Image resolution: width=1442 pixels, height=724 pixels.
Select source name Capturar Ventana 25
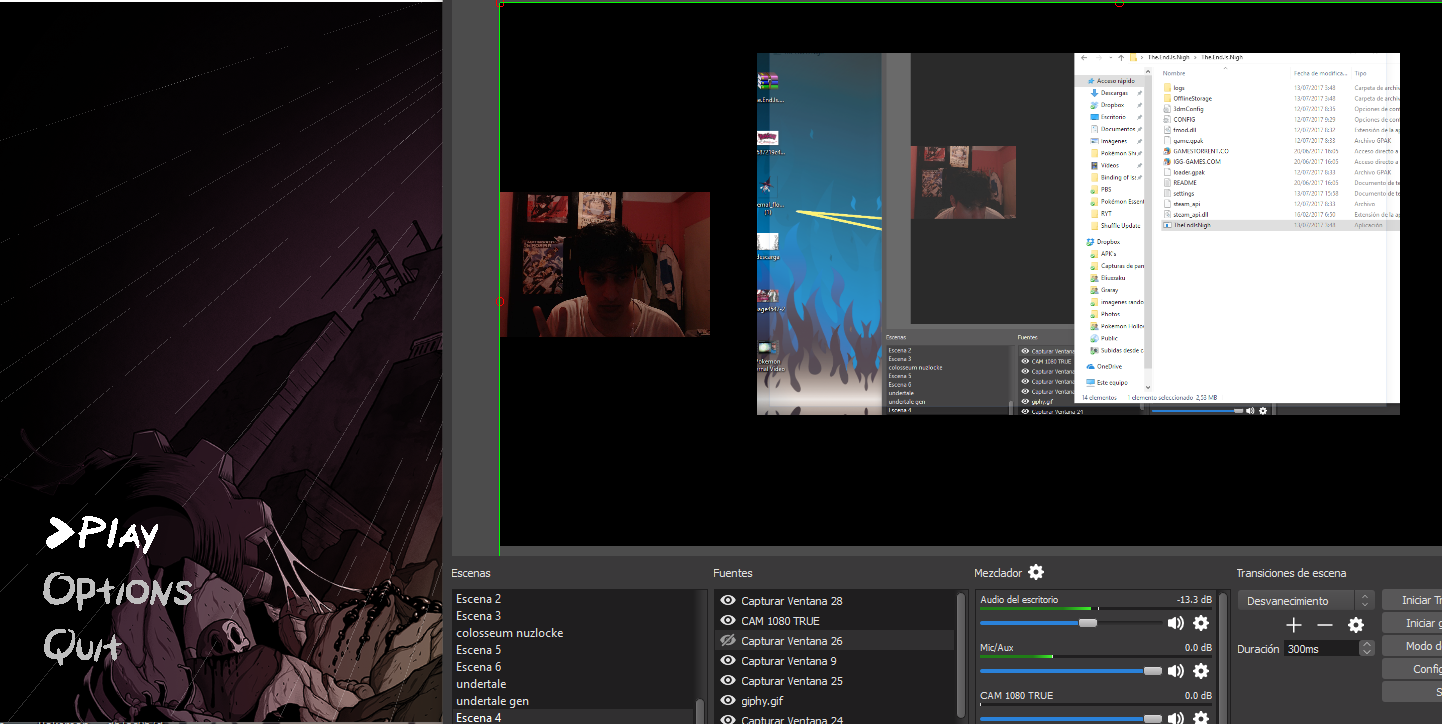[792, 681]
